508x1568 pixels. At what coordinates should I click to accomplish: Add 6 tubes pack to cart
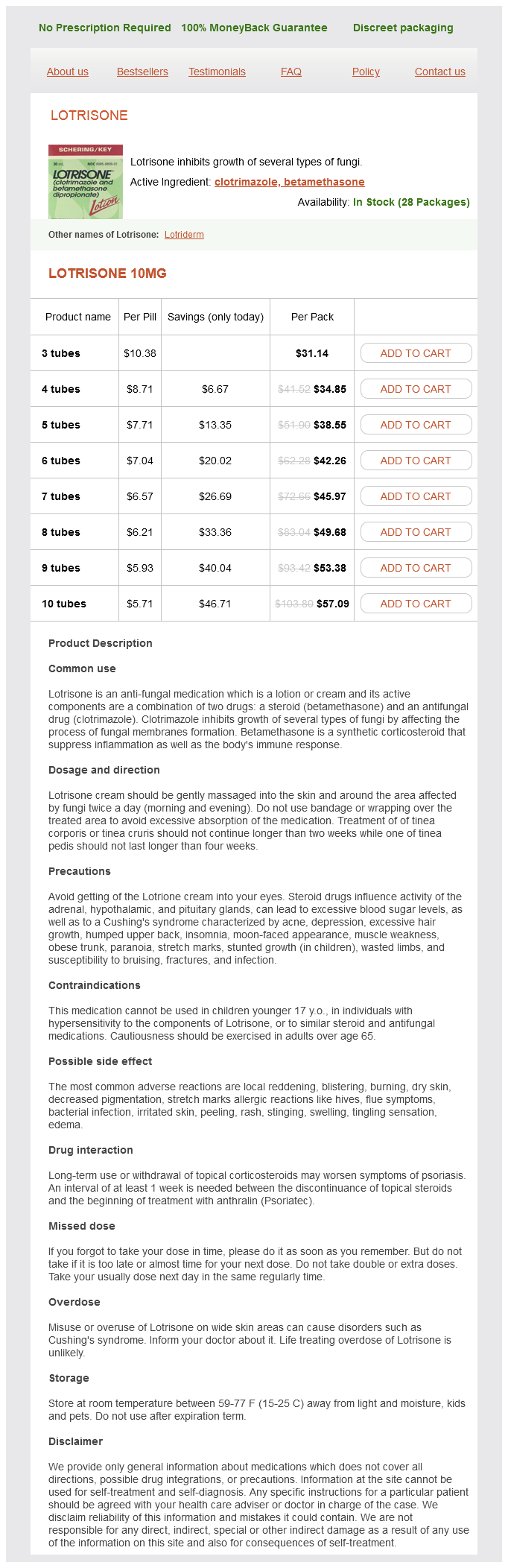point(416,461)
